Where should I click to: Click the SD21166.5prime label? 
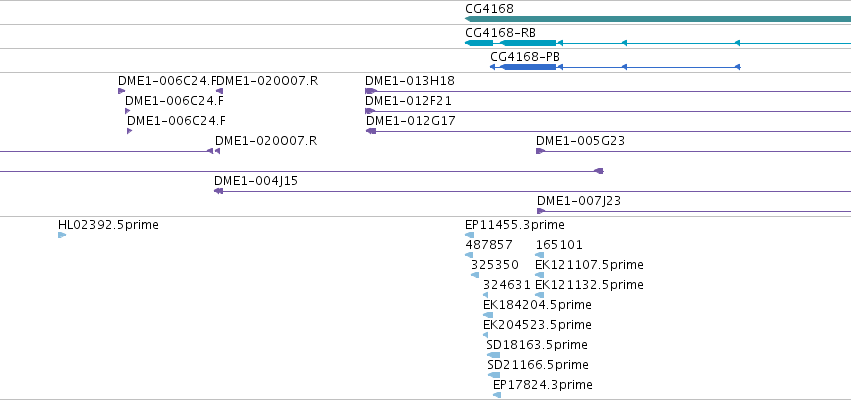[x=538, y=365]
